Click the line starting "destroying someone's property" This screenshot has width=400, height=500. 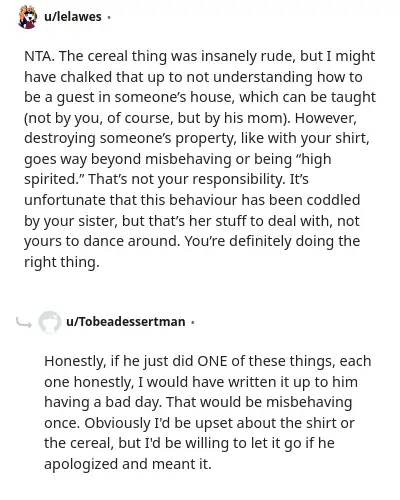point(197,138)
